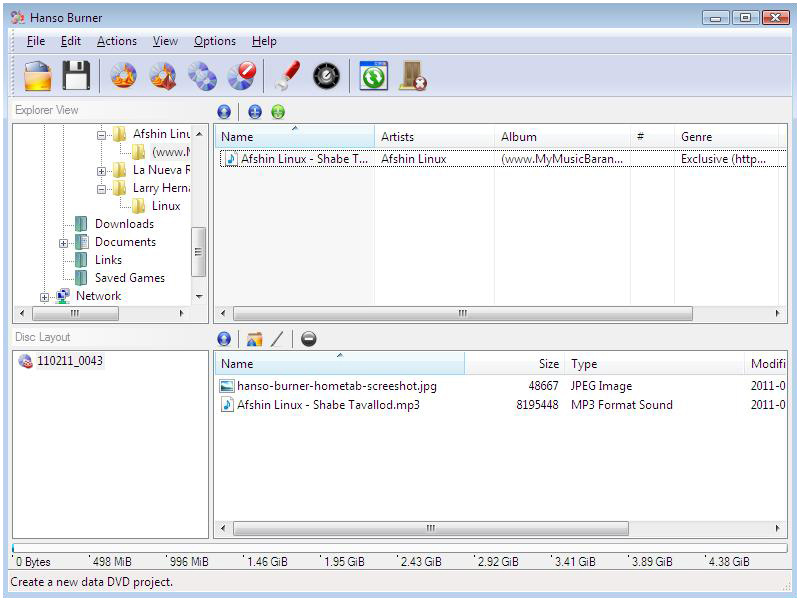The image size is (800, 600).
Task: Open the Actions menu
Action: coord(117,41)
